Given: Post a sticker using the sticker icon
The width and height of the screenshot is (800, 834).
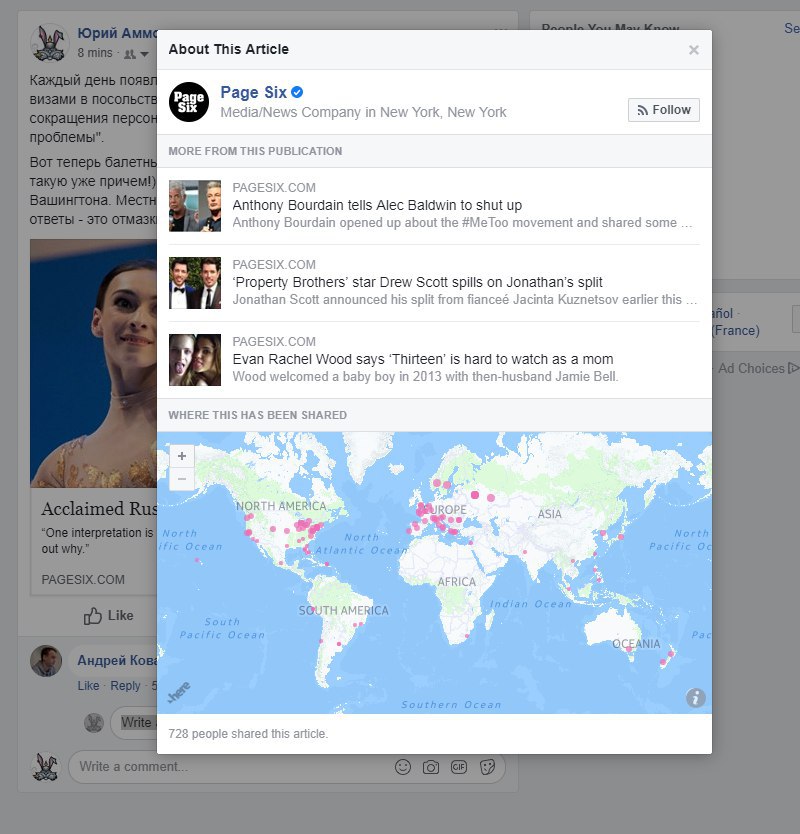Looking at the screenshot, I should pyautogui.click(x=487, y=767).
